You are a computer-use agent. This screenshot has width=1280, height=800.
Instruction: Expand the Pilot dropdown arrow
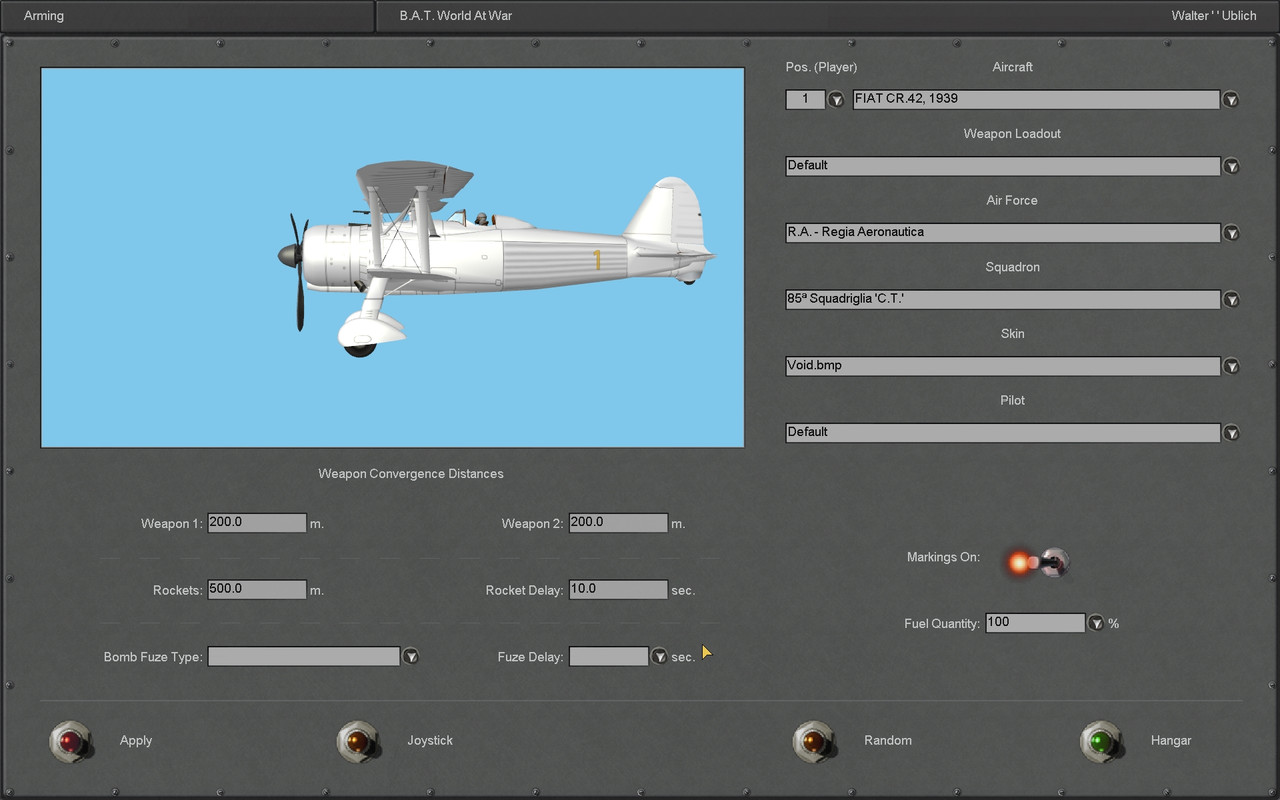point(1231,433)
